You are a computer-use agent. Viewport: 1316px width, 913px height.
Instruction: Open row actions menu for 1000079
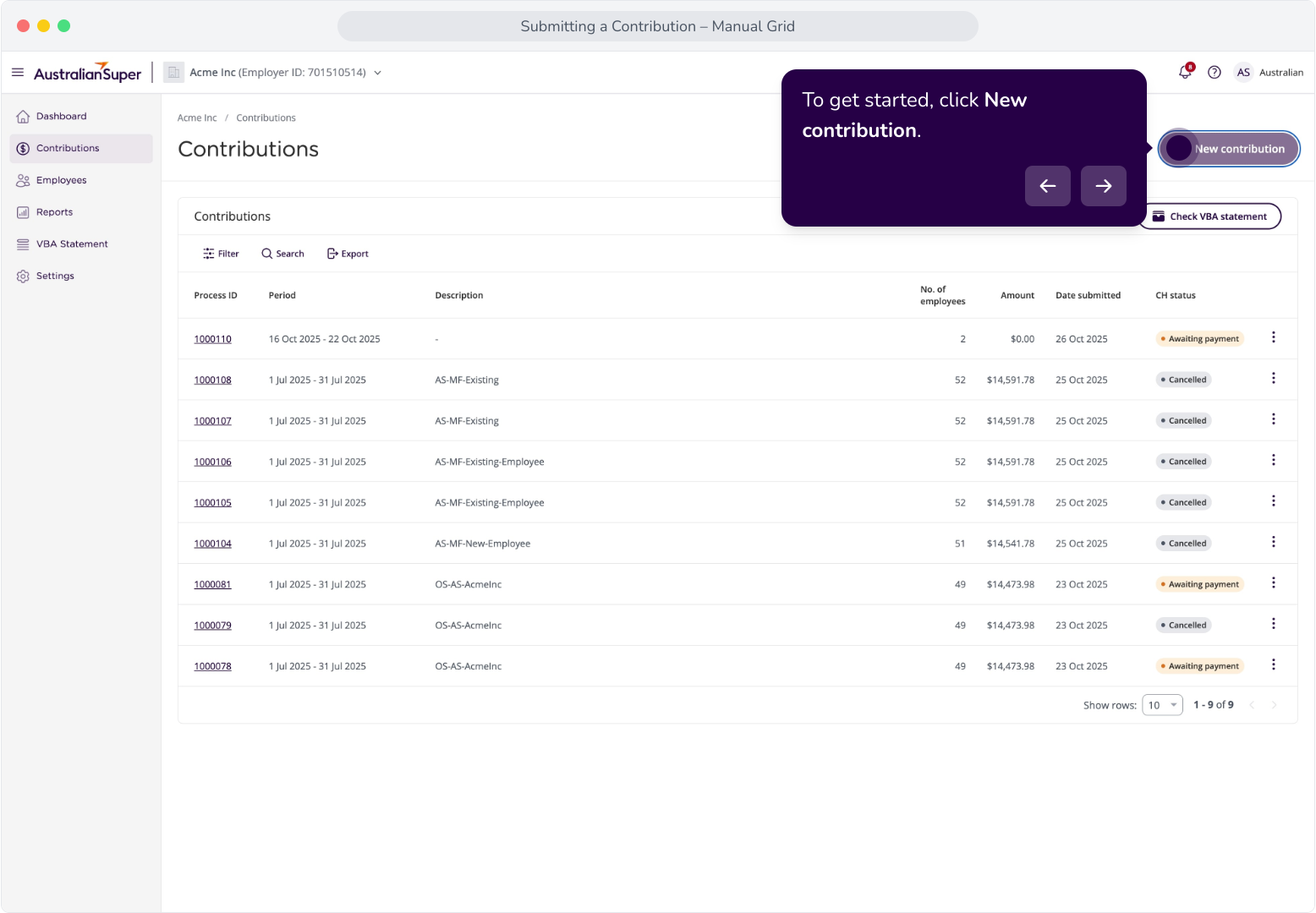pyautogui.click(x=1274, y=624)
